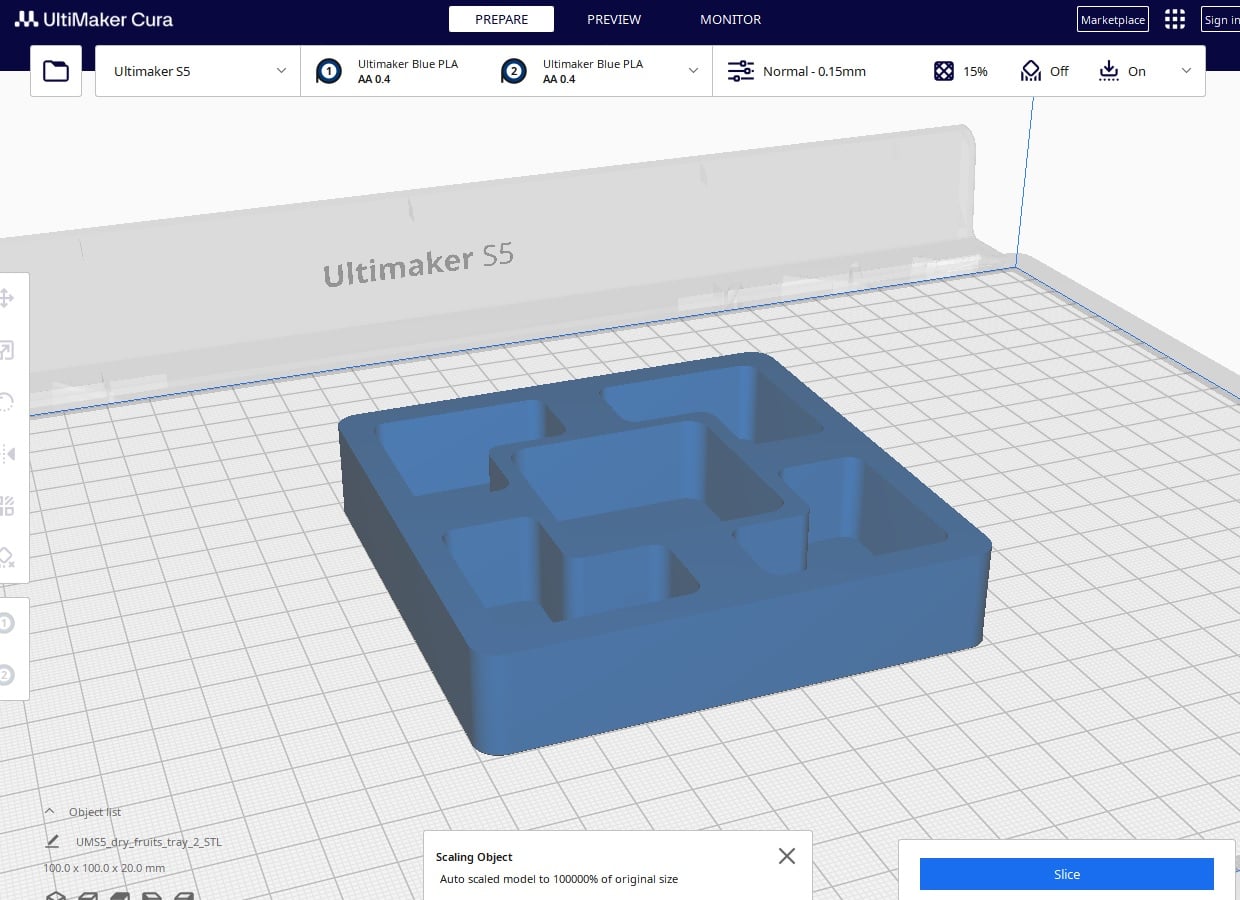
Task: Switch to 3D view cube icon
Action: coord(57,896)
